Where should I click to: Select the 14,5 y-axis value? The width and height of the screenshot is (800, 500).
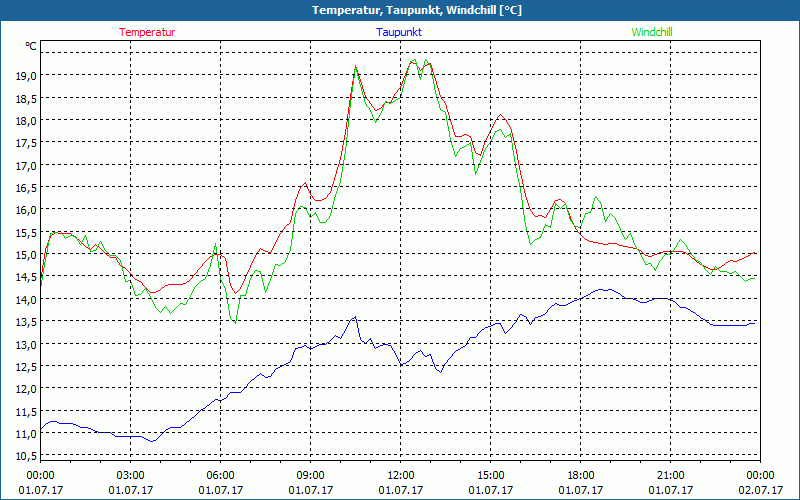(x=27, y=278)
